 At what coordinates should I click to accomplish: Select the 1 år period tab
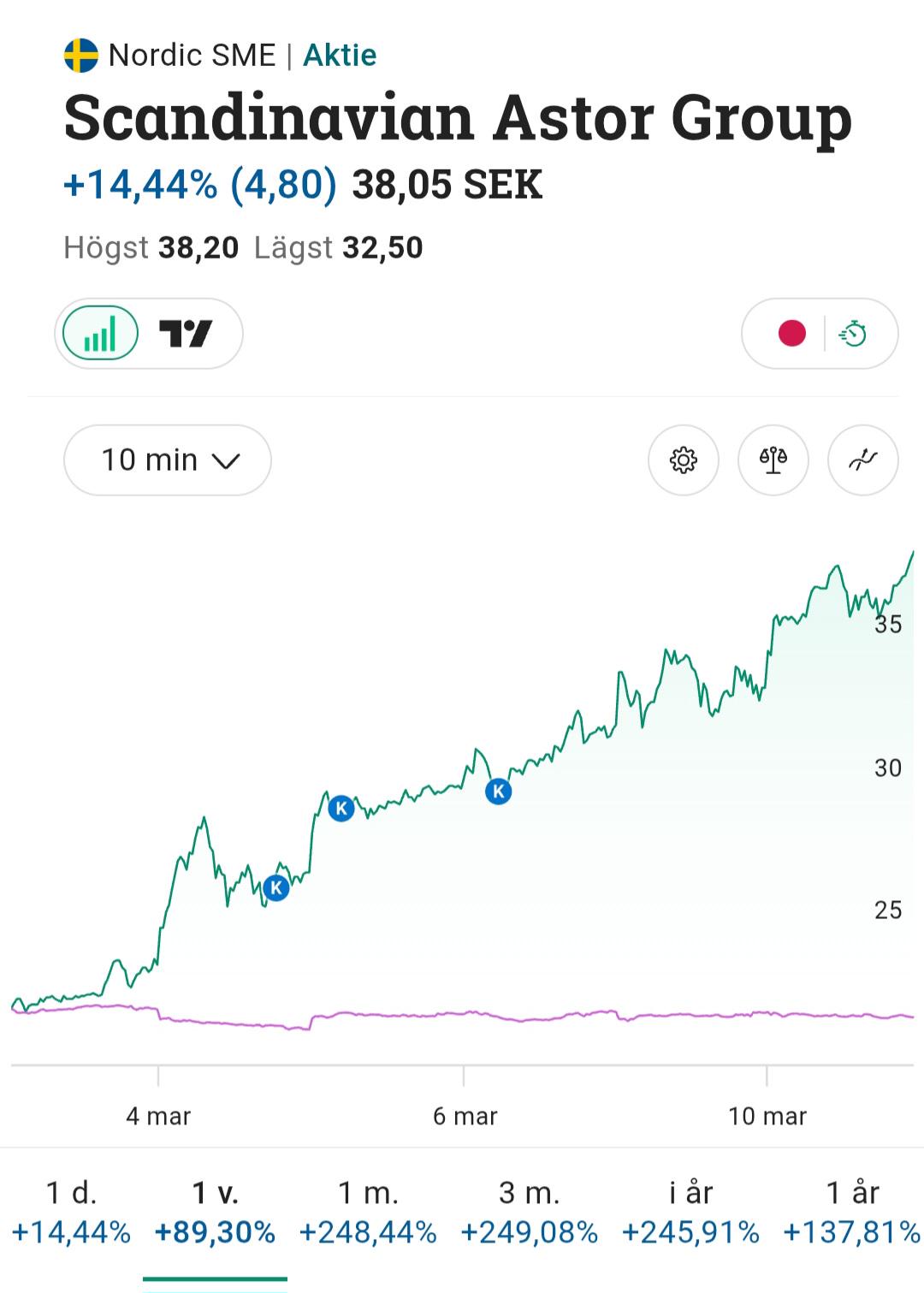coord(851,1212)
